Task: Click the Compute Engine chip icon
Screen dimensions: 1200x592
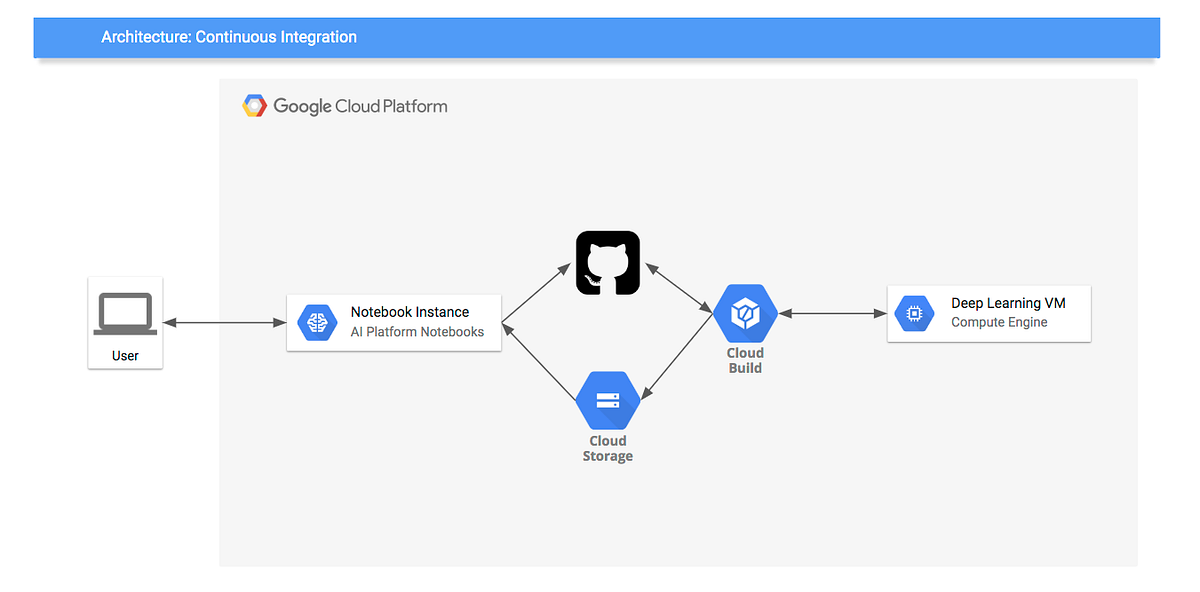Action: coord(913,313)
